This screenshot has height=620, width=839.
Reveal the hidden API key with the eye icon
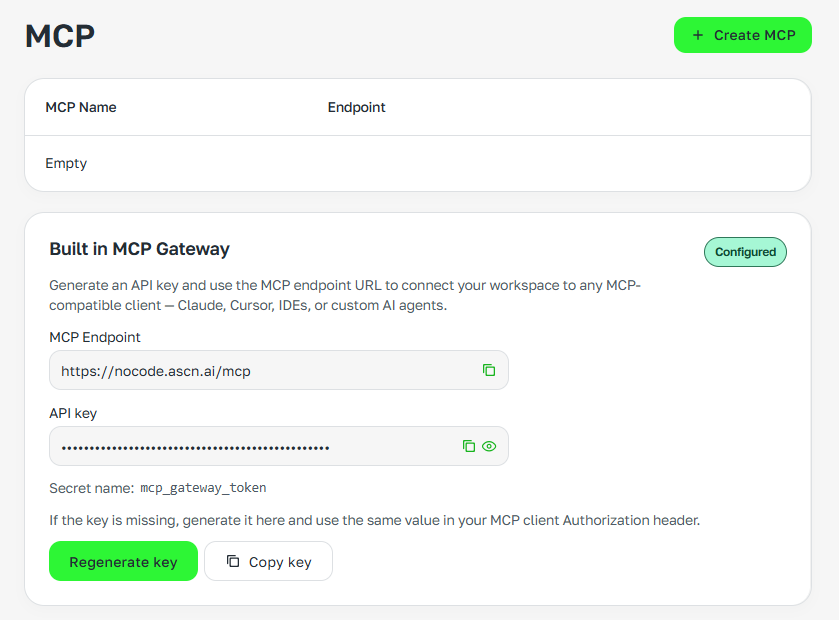click(489, 446)
